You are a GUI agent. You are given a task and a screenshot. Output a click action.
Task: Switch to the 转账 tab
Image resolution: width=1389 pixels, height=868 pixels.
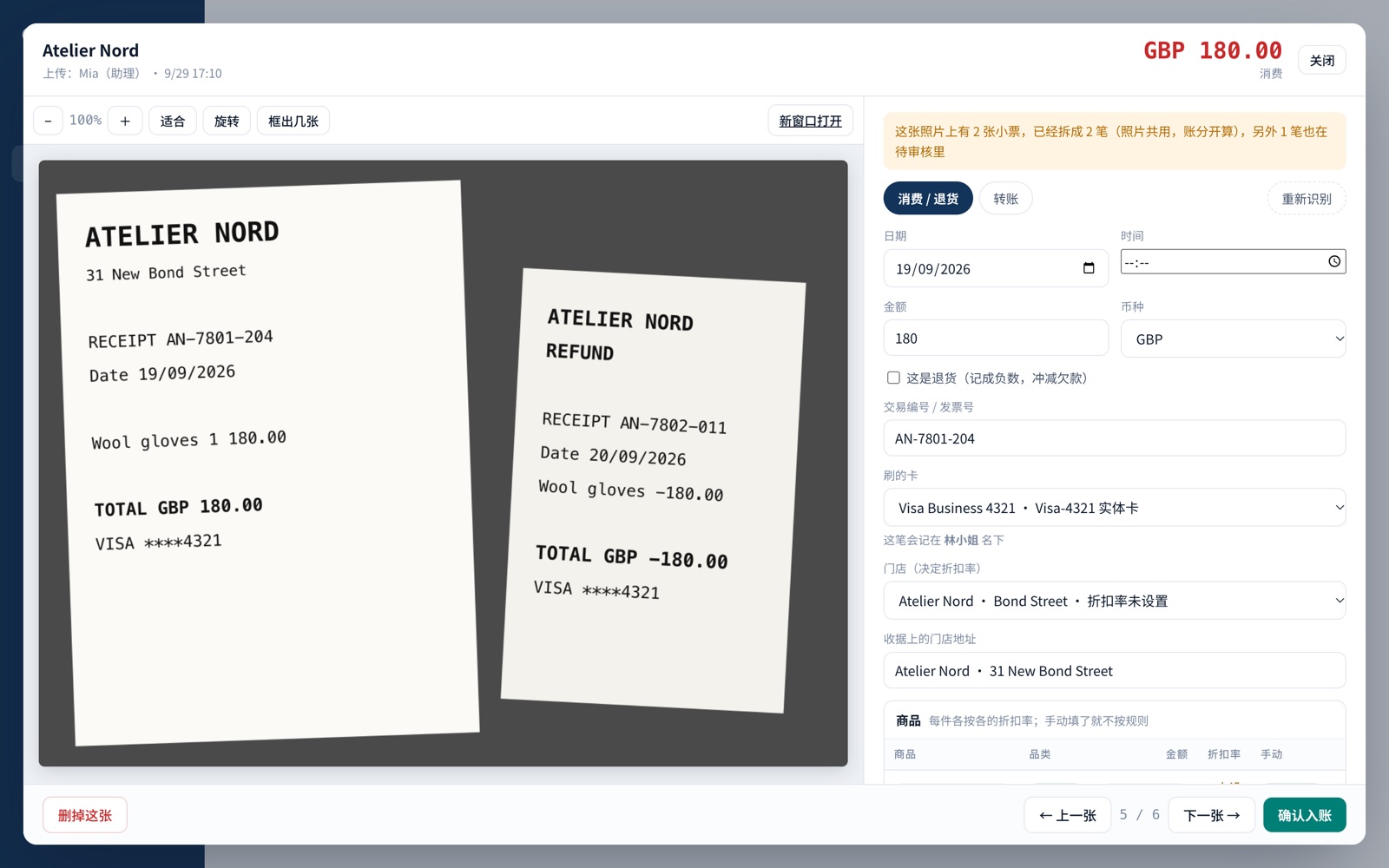1005,199
